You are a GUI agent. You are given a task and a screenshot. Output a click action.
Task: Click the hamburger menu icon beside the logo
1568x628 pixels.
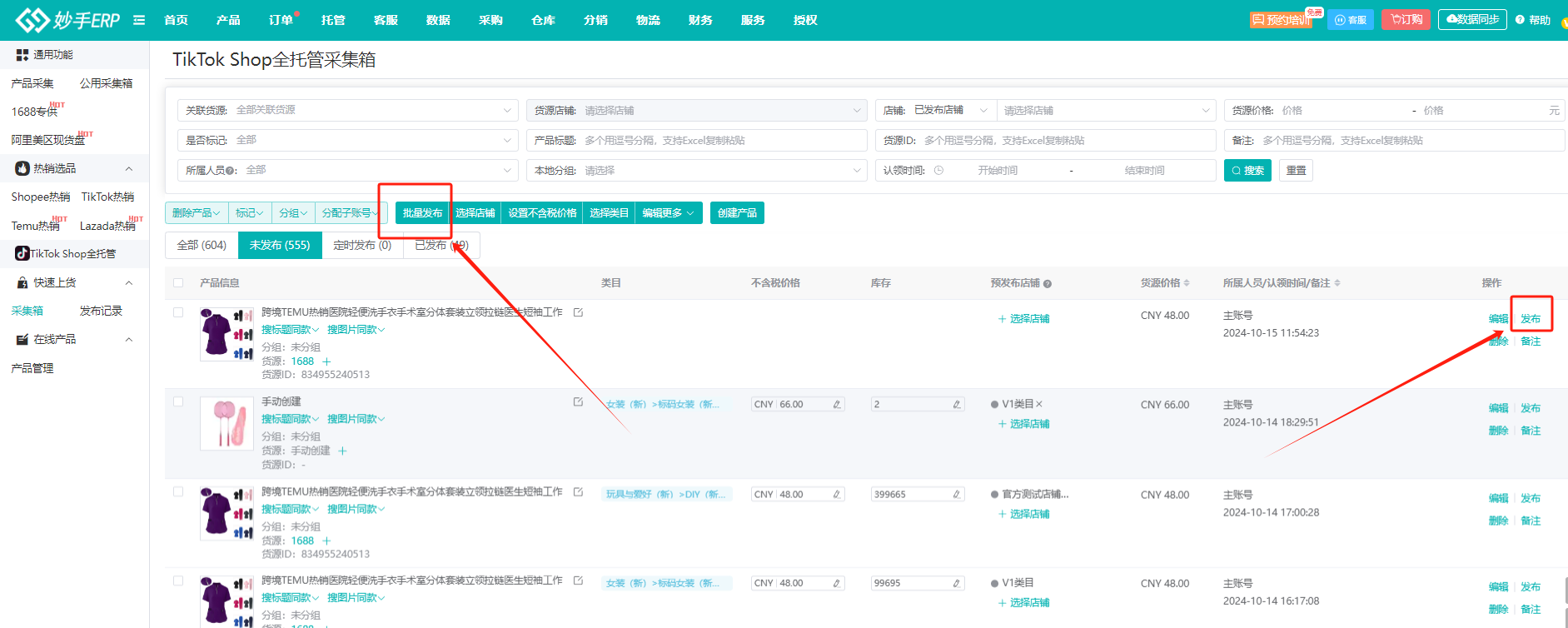pos(139,20)
